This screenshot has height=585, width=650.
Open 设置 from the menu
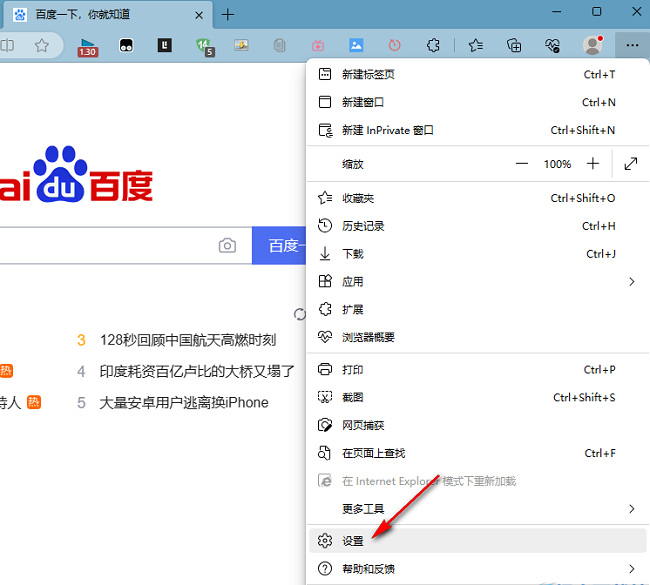click(478, 541)
